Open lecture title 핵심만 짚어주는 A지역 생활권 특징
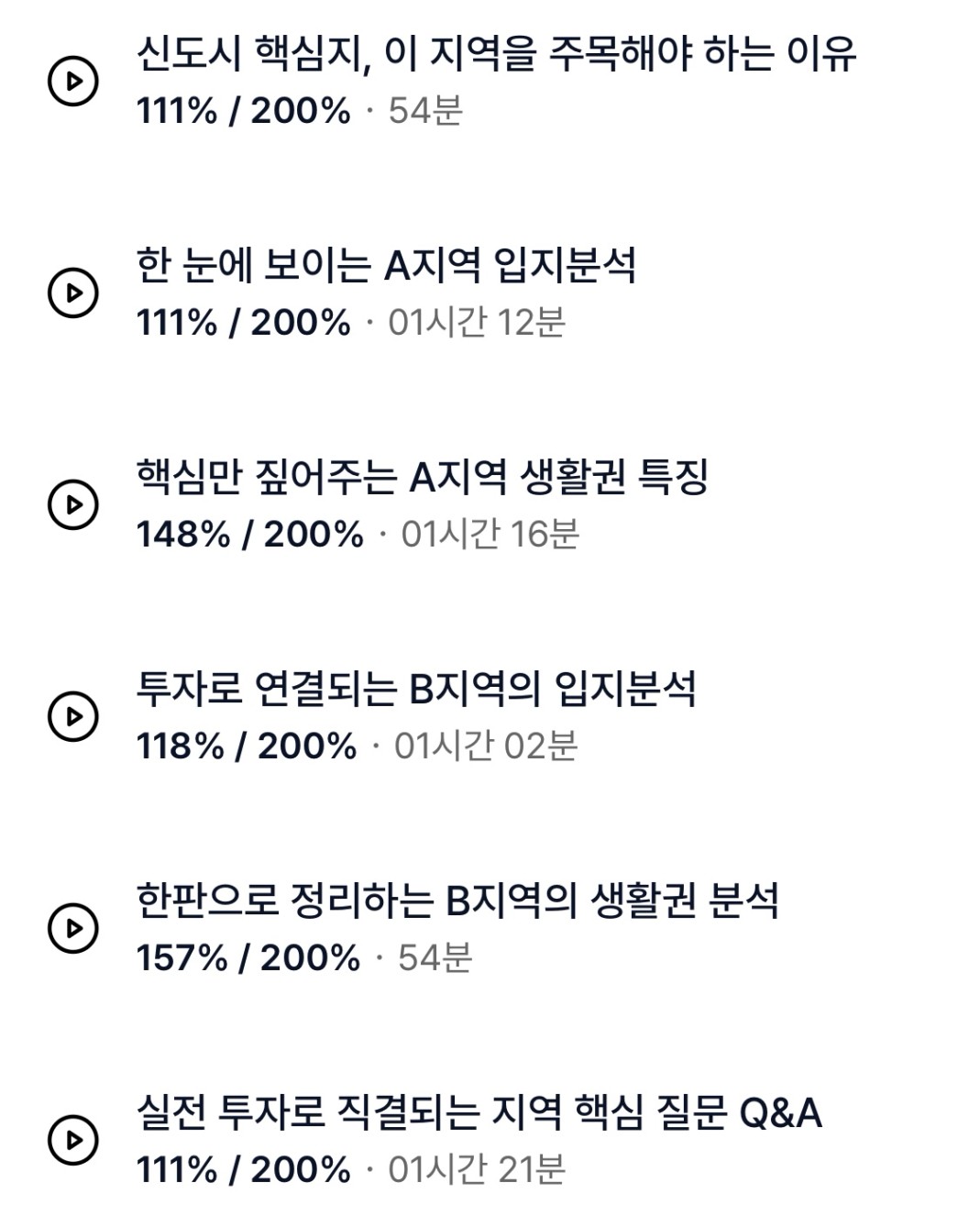This screenshot has width=980, height=1216. click(423, 477)
